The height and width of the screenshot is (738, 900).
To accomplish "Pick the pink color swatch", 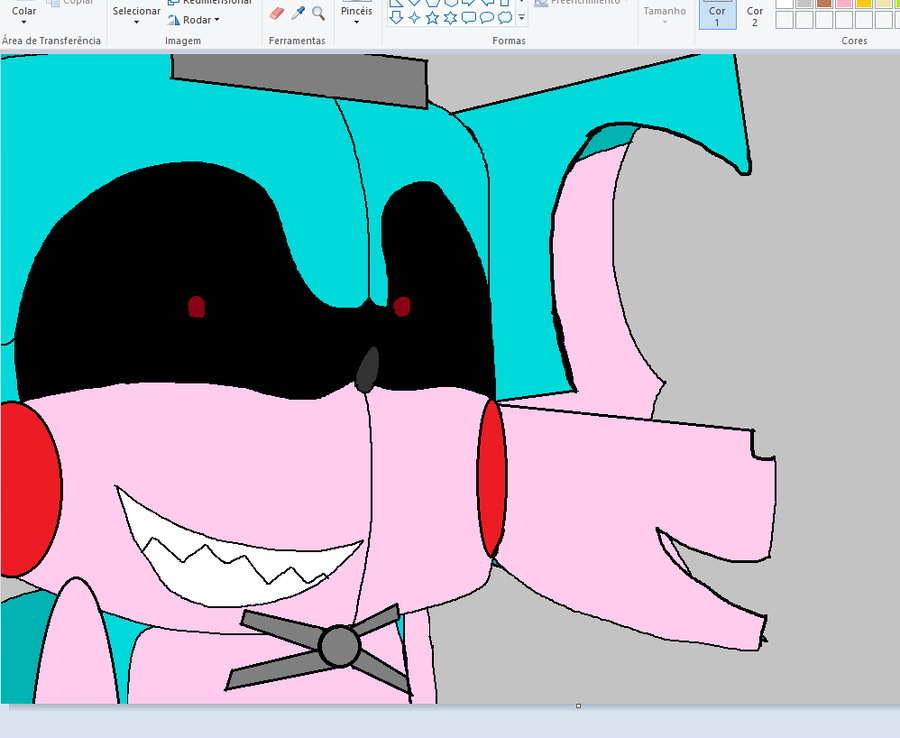I will (844, 3).
